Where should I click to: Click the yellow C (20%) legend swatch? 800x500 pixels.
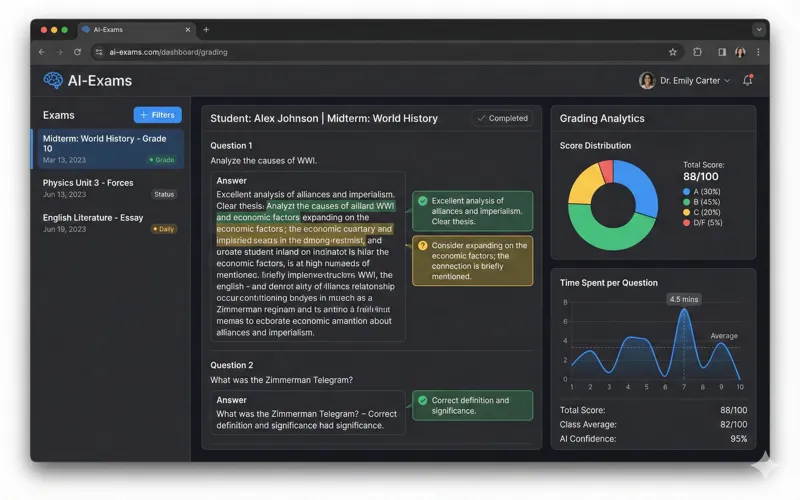coord(686,212)
